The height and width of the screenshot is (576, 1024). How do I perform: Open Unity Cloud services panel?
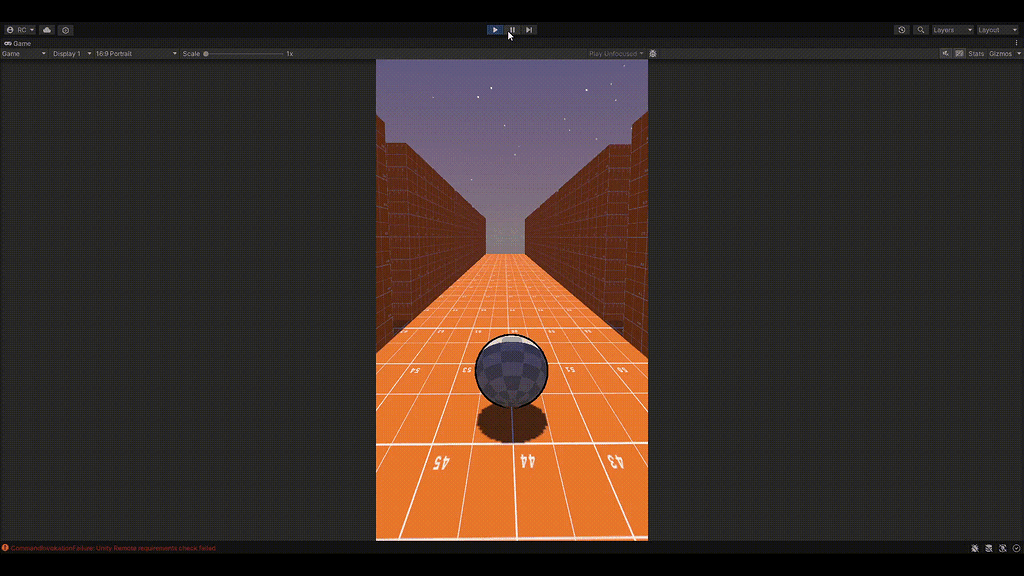pyautogui.click(x=45, y=29)
